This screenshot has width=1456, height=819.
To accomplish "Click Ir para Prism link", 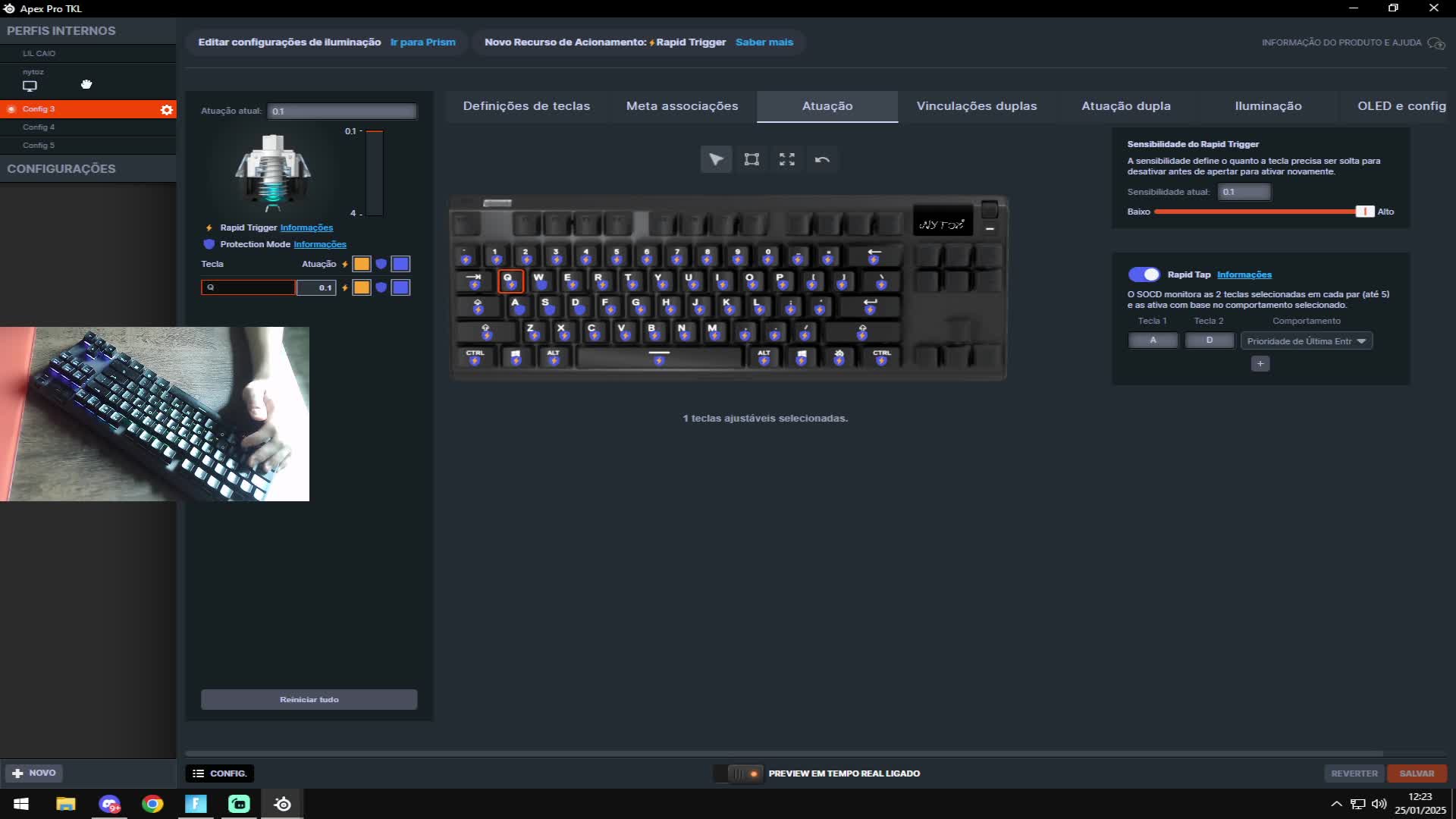I will tap(423, 42).
